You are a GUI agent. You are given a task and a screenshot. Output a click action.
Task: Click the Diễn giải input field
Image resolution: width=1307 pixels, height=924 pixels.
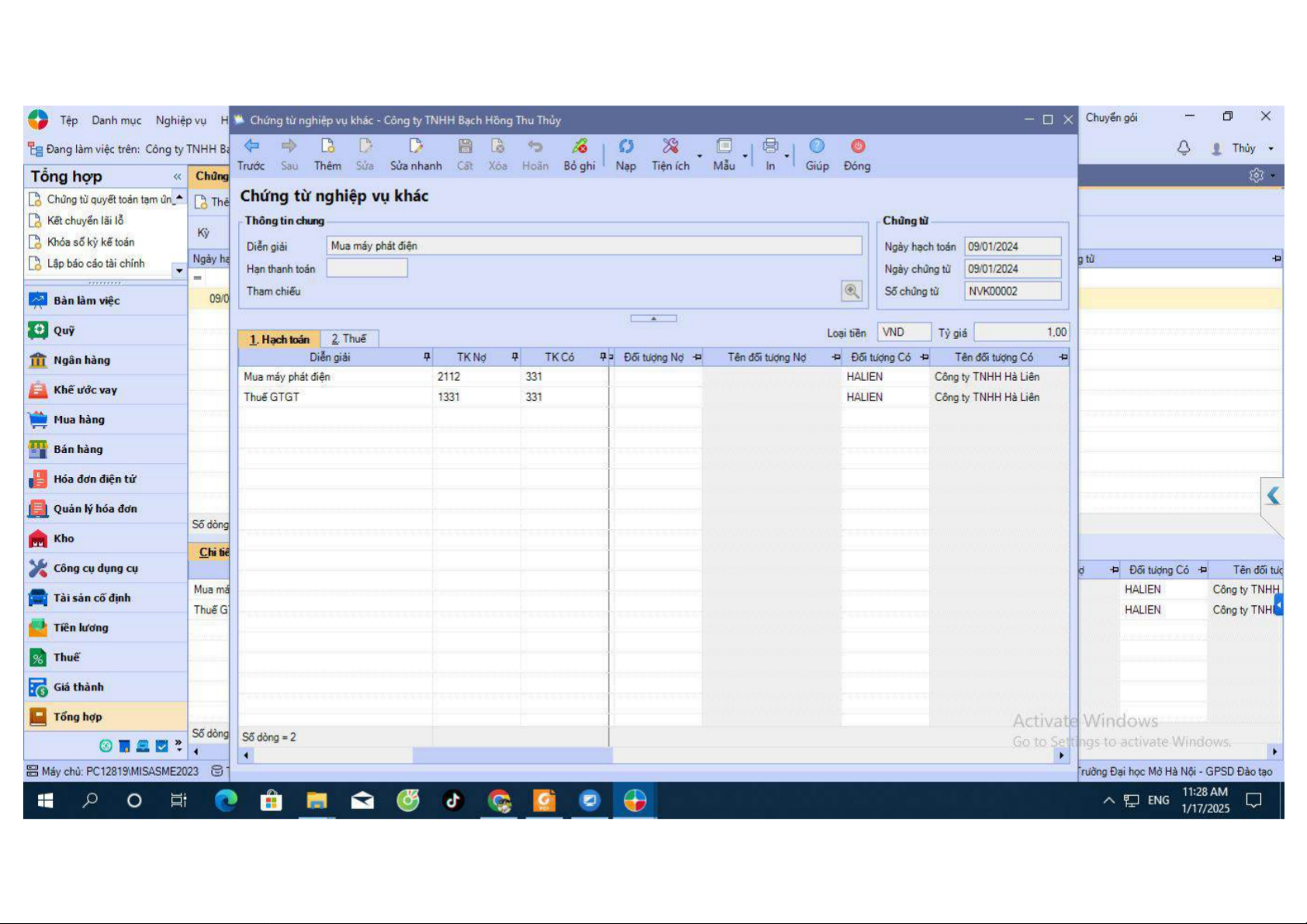click(x=593, y=246)
